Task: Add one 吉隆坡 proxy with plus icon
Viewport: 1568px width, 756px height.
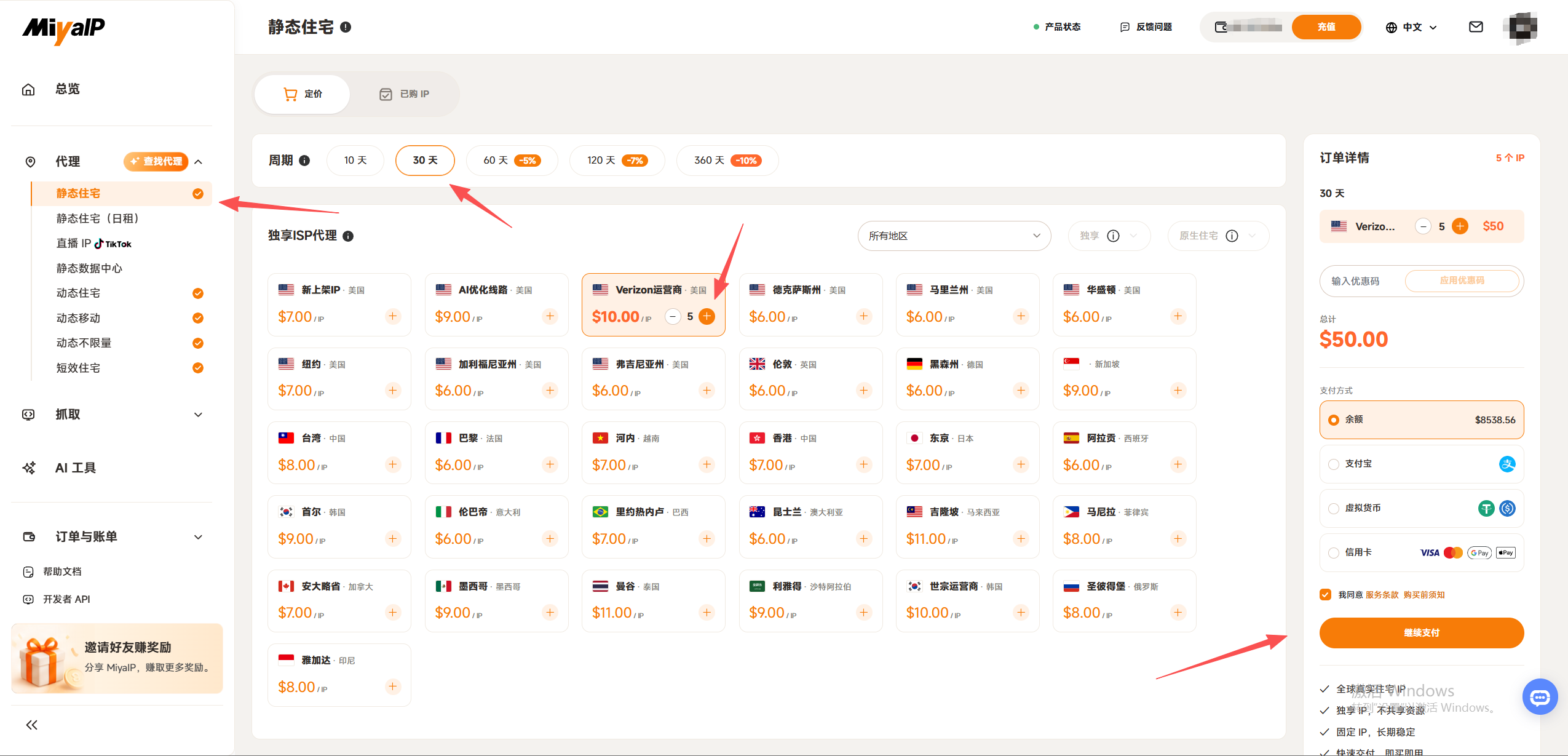Action: point(1021,538)
